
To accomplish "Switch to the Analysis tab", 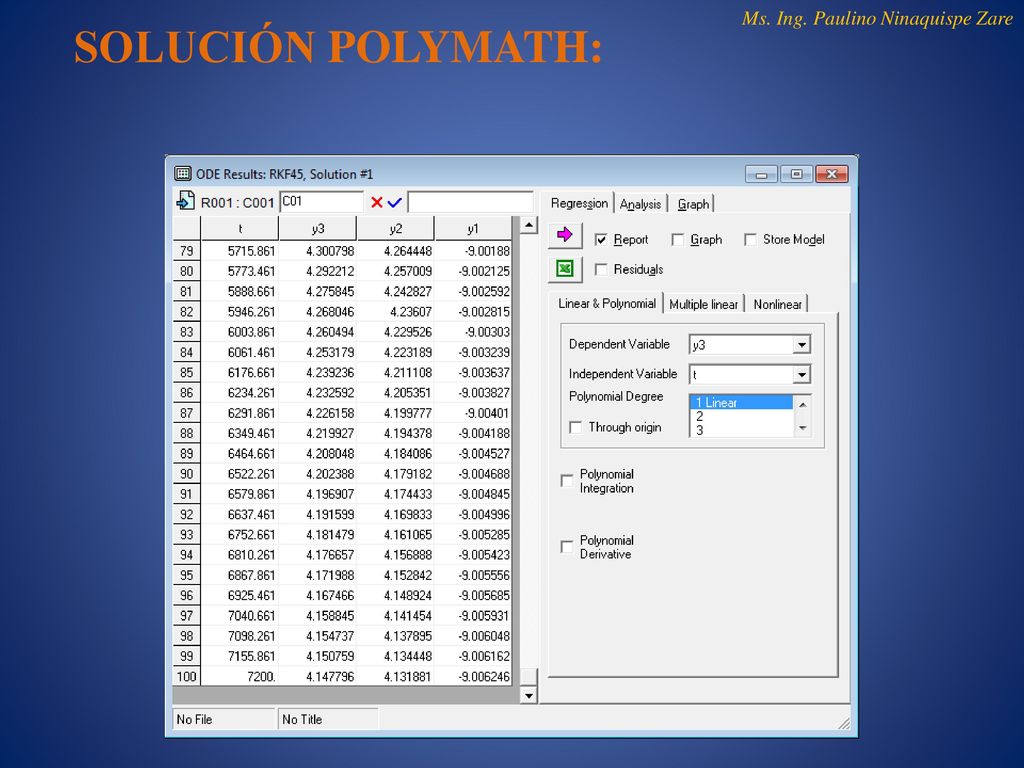I will [x=640, y=204].
